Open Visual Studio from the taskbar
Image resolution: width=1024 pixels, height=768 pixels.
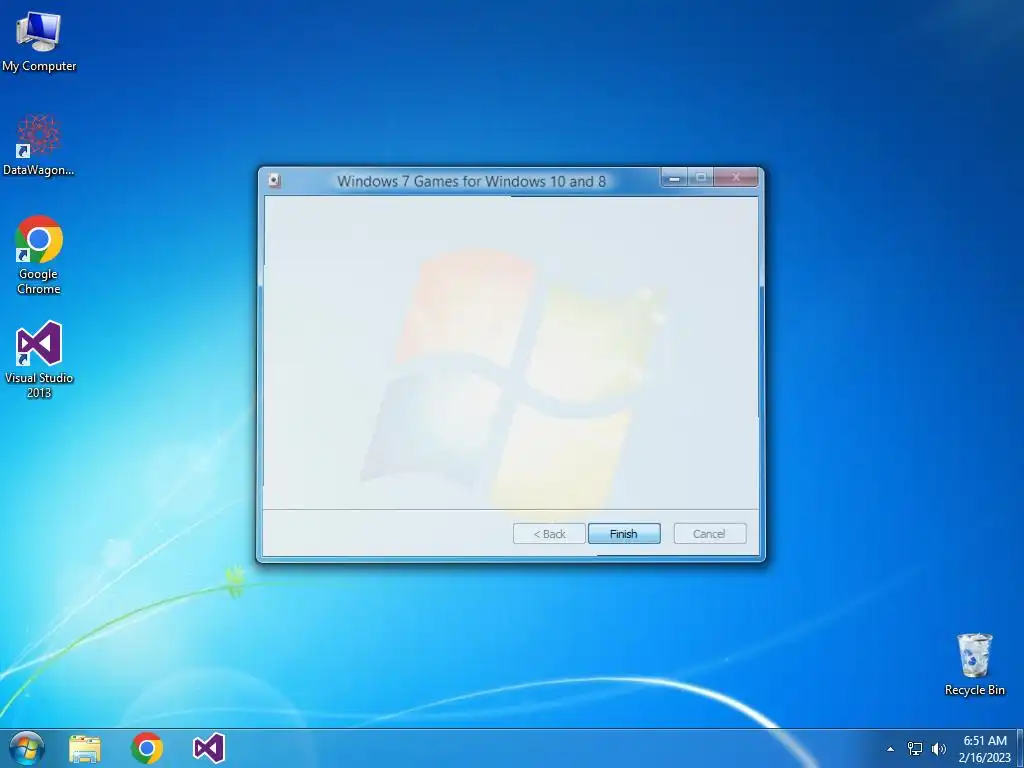point(209,748)
